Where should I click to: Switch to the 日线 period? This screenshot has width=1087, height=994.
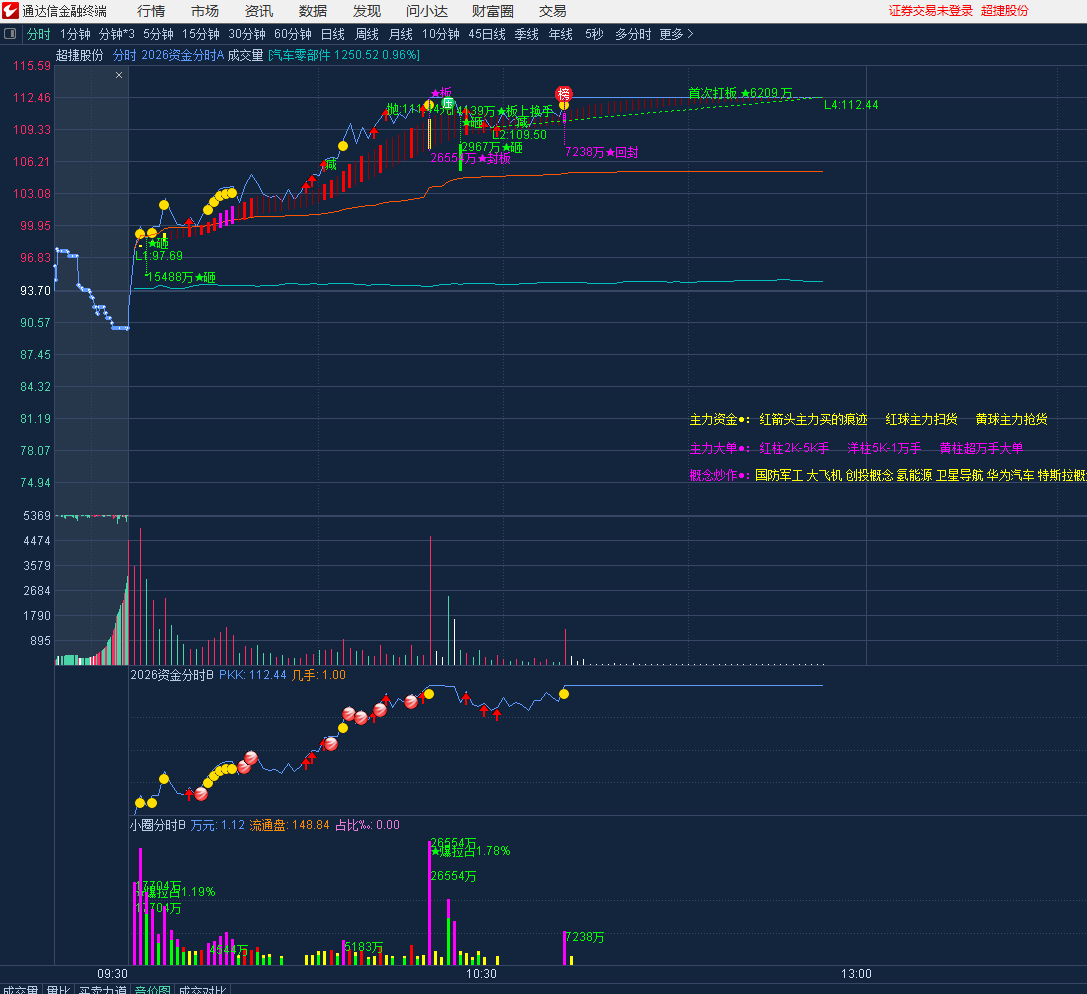(332, 34)
